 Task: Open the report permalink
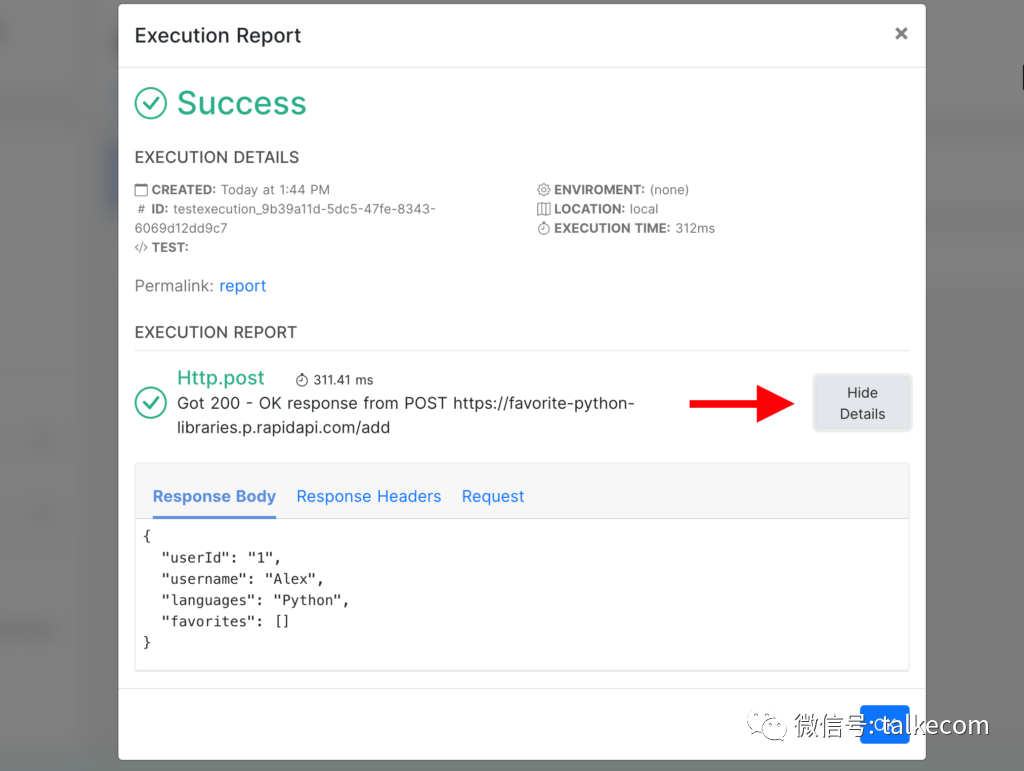(243, 286)
